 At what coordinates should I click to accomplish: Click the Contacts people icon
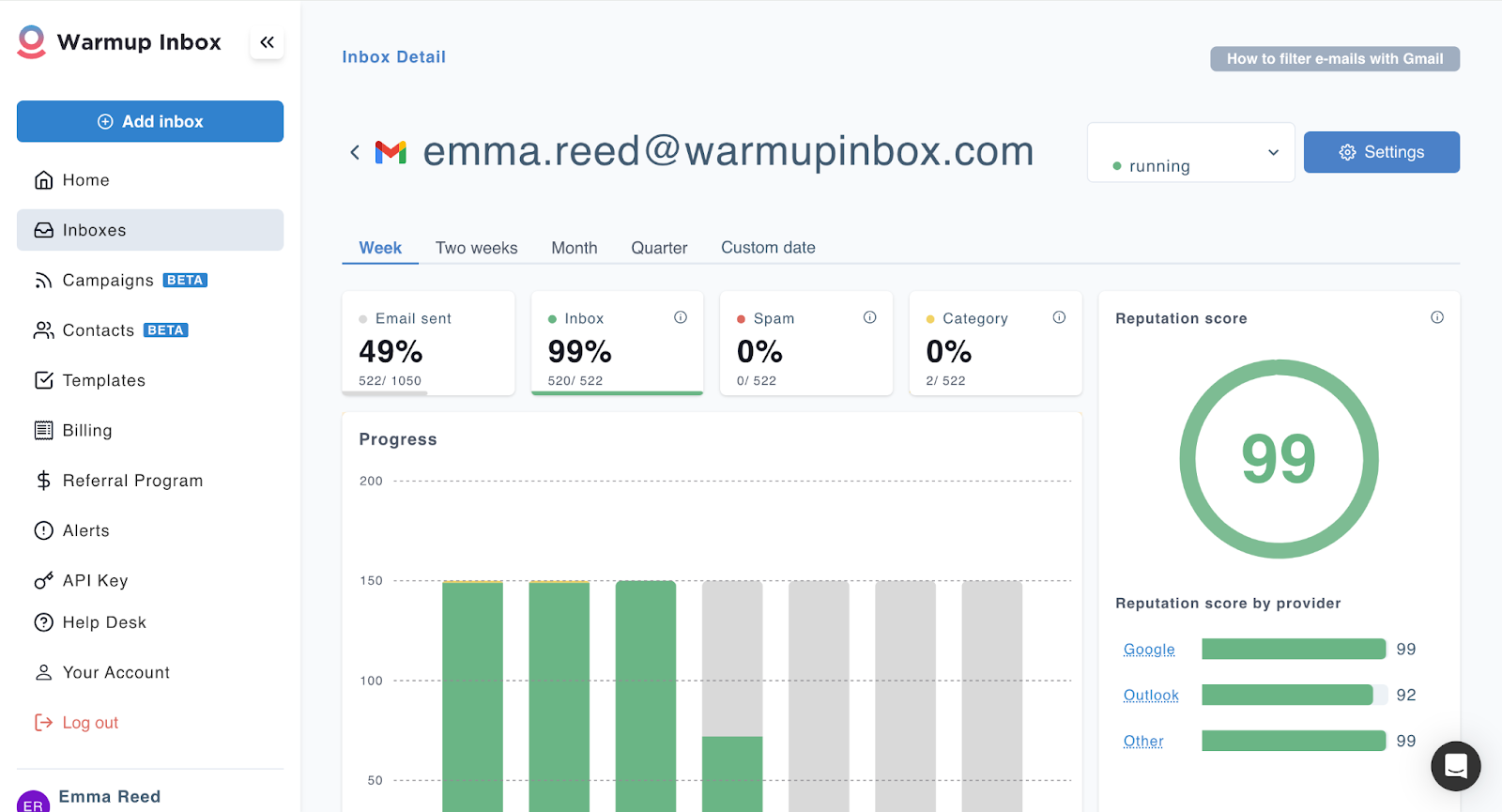tap(43, 330)
